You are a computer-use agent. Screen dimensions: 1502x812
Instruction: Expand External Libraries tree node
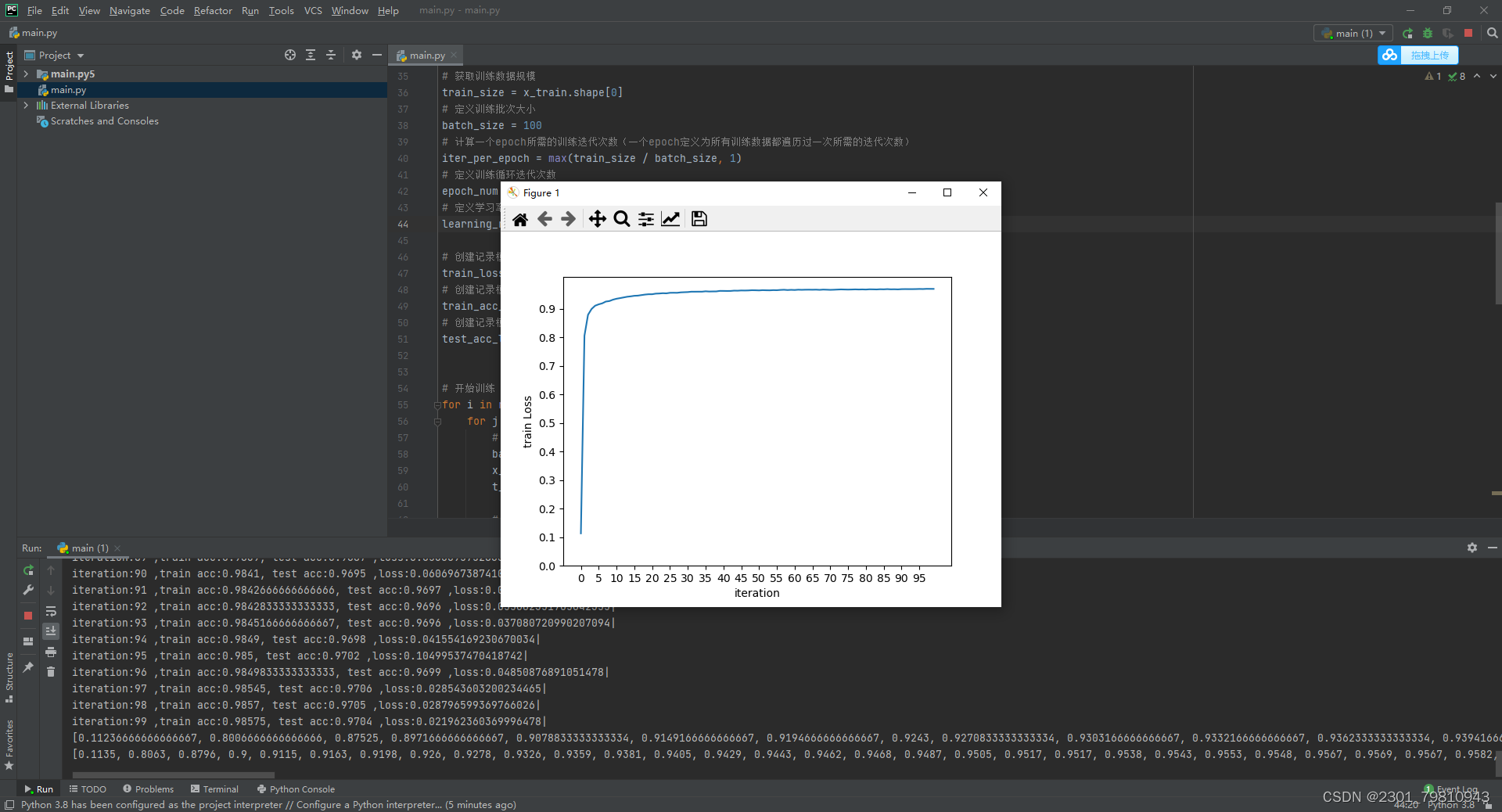[x=26, y=106]
